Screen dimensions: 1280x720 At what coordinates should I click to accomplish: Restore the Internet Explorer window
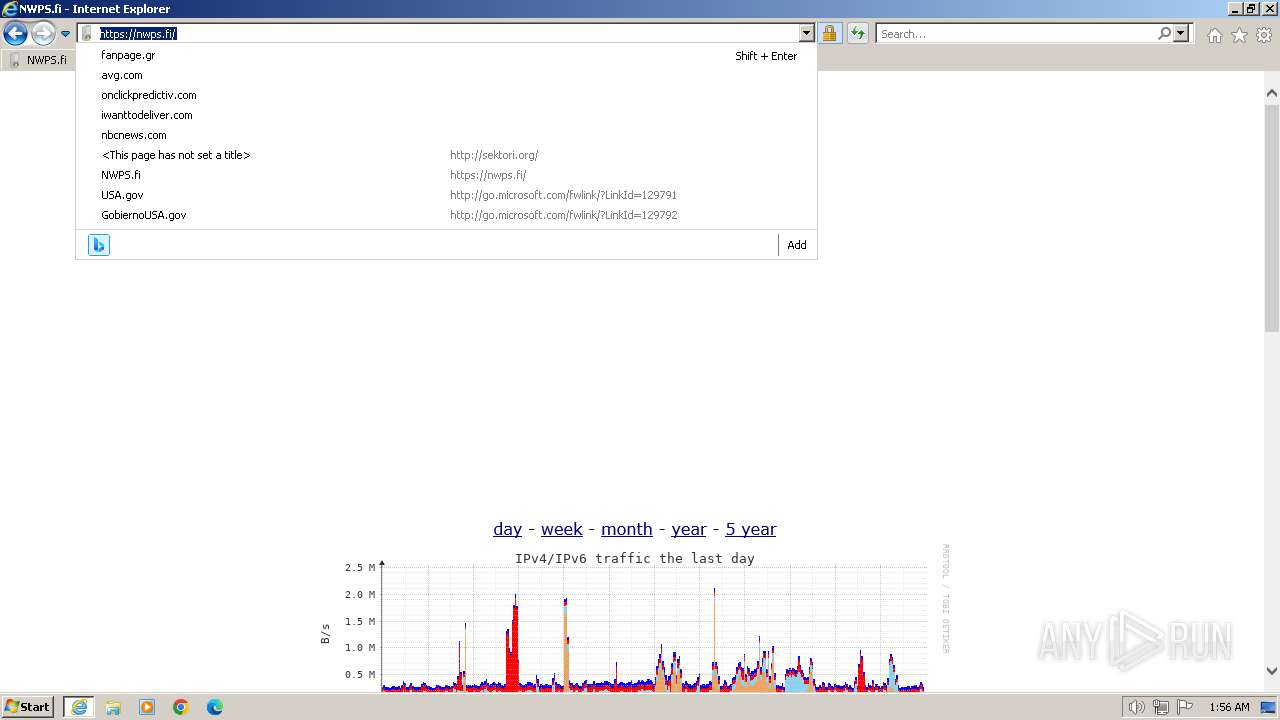coord(1251,8)
